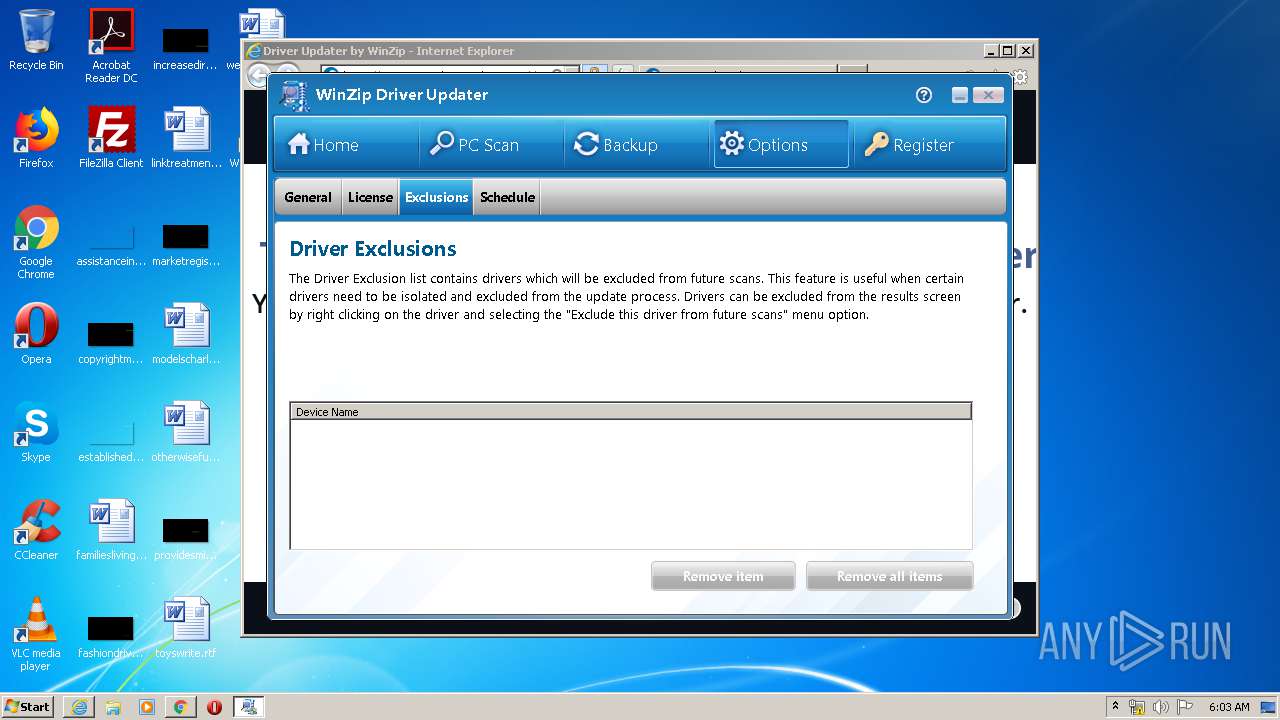Select the marketregis desktop file icon
The width and height of the screenshot is (1280, 720).
tap(186, 244)
